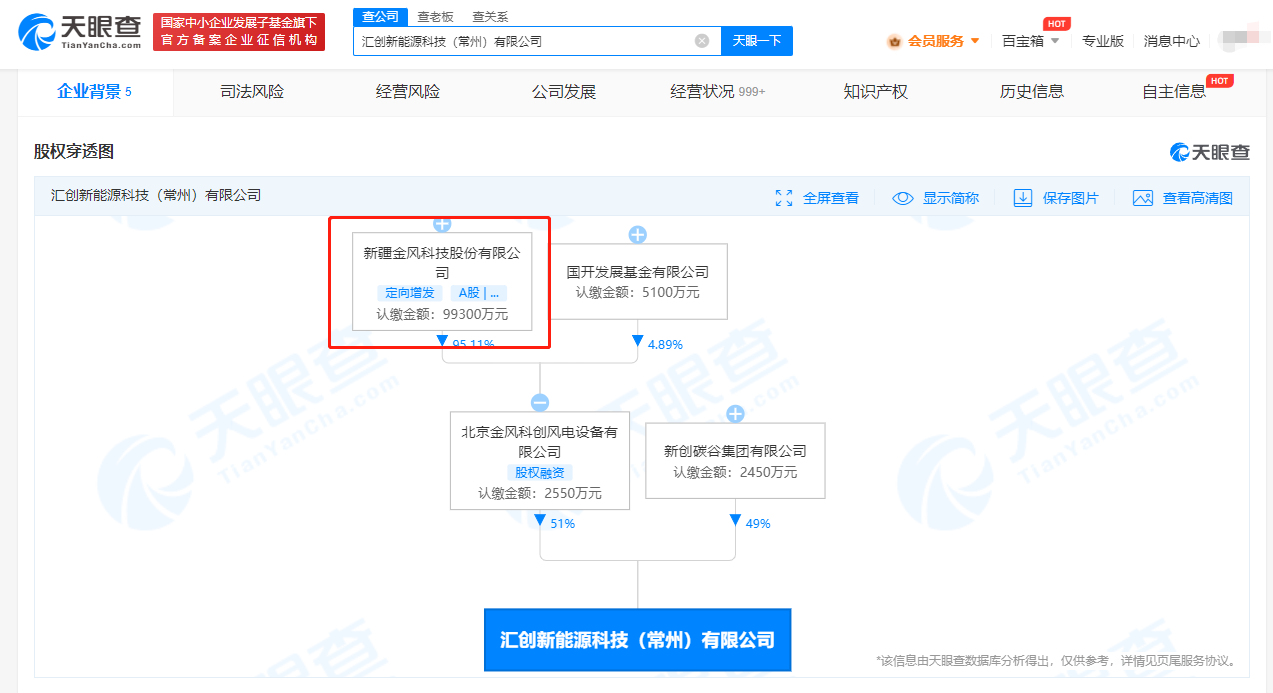The height and width of the screenshot is (693, 1273).
Task: Click the 天眼一下 search button
Action: pos(756,41)
